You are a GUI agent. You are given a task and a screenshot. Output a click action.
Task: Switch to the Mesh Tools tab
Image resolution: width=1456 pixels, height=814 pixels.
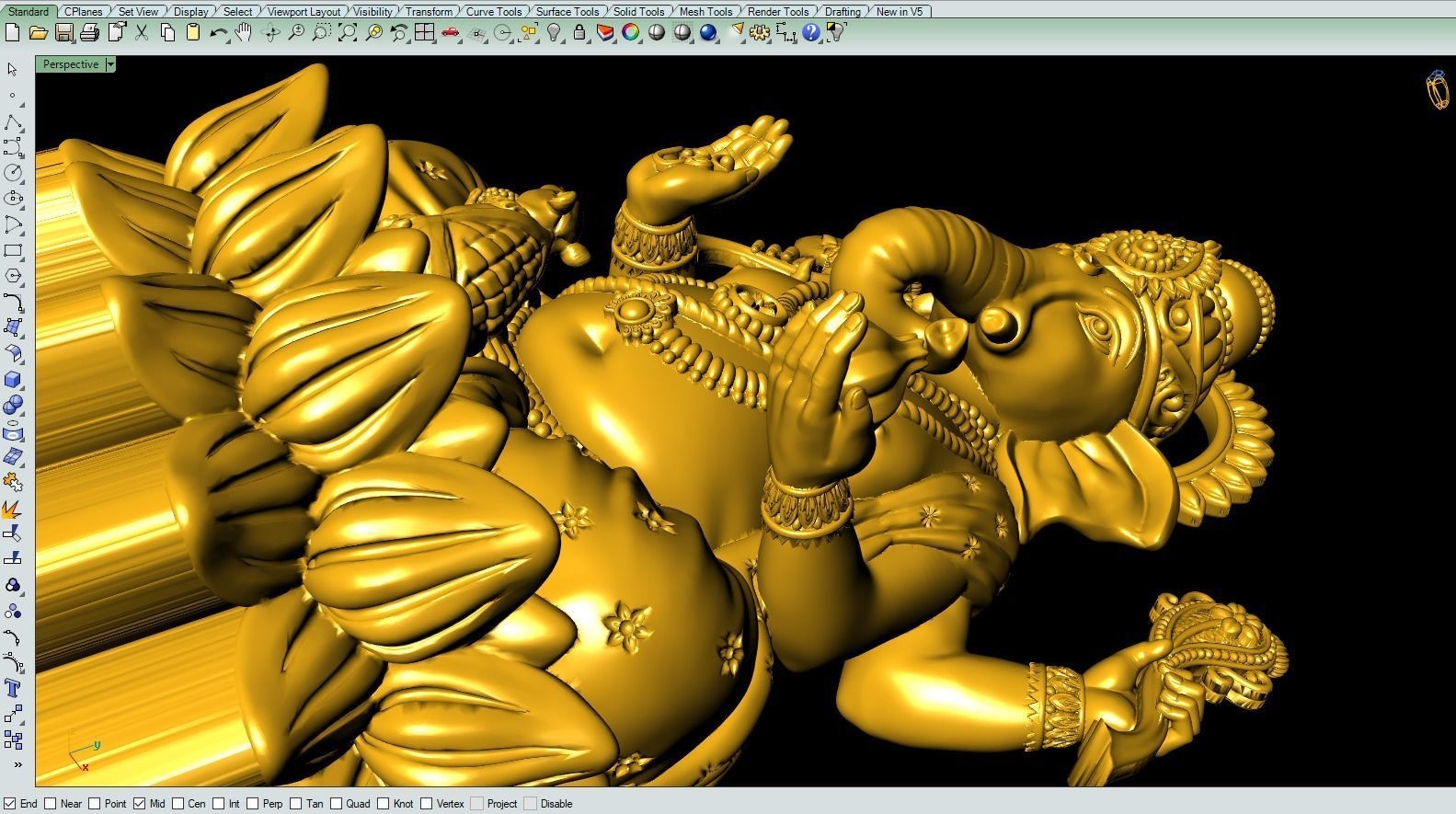705,11
